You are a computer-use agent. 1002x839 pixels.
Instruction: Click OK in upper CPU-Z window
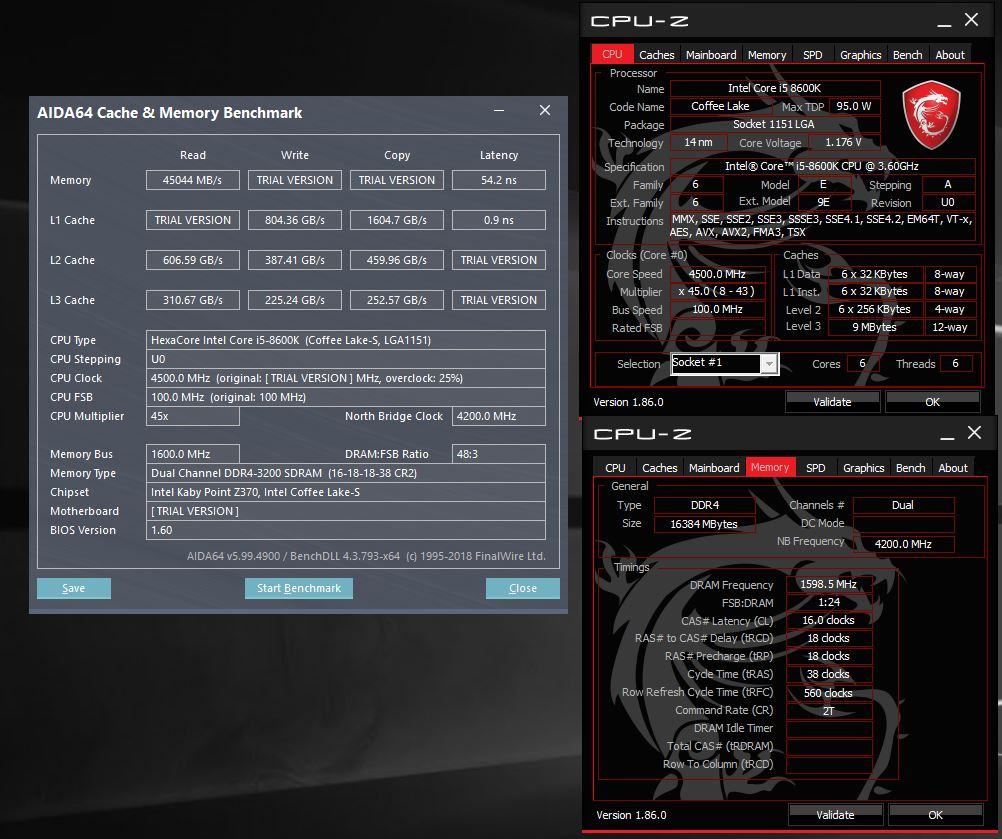click(932, 402)
